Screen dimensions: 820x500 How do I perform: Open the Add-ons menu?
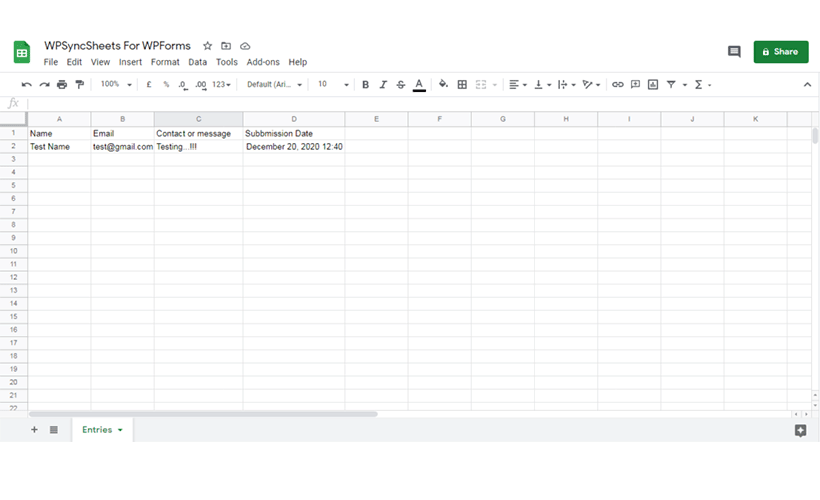pyautogui.click(x=263, y=62)
